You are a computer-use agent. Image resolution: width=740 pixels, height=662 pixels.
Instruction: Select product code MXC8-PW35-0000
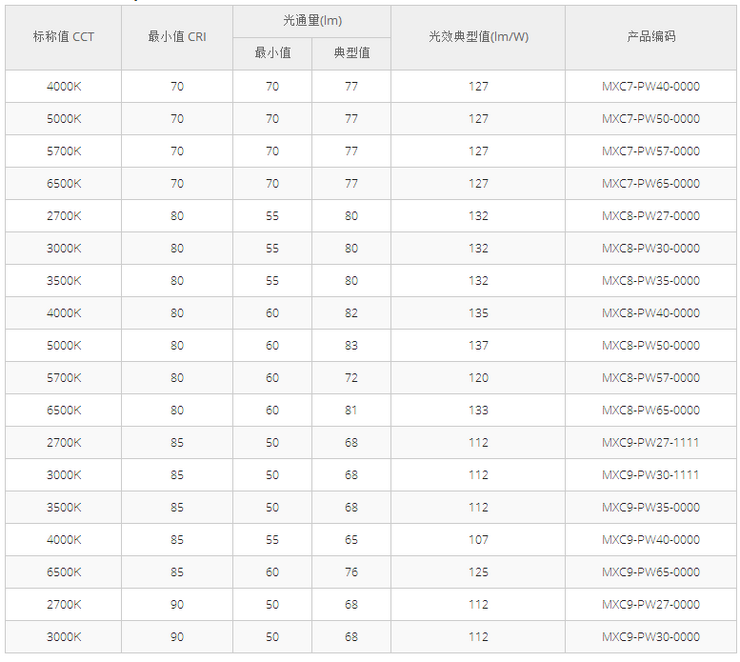[651, 281]
